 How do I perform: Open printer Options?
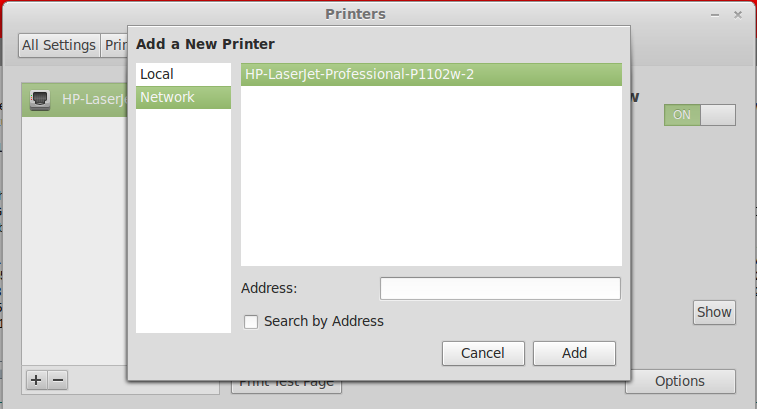click(680, 381)
